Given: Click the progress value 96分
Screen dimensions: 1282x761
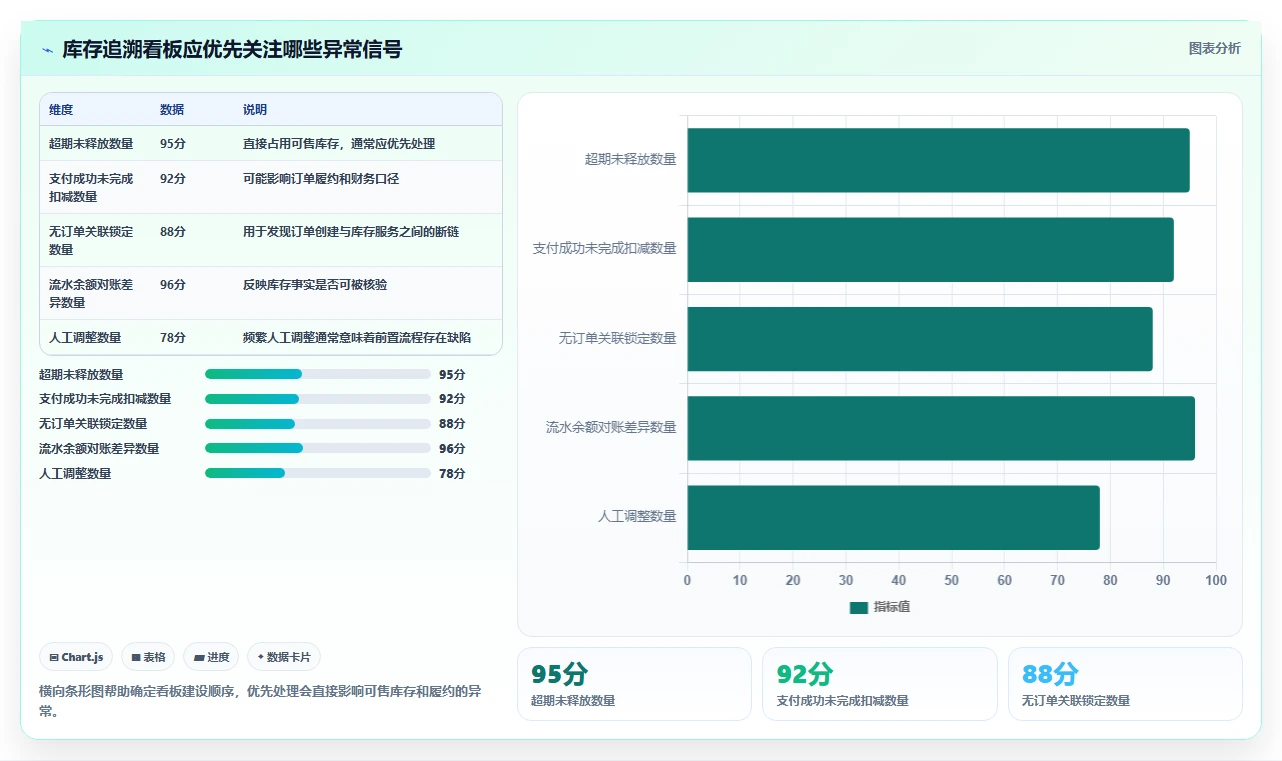Looking at the screenshot, I should 452,449.
